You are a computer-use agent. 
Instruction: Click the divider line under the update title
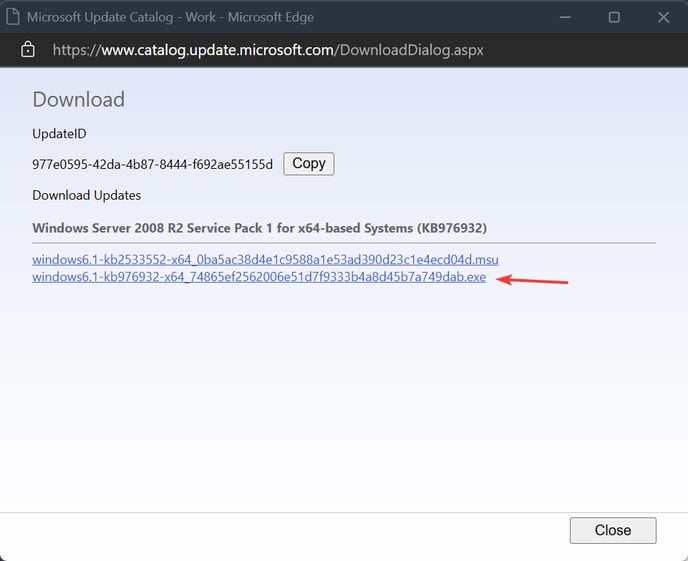[344, 243]
